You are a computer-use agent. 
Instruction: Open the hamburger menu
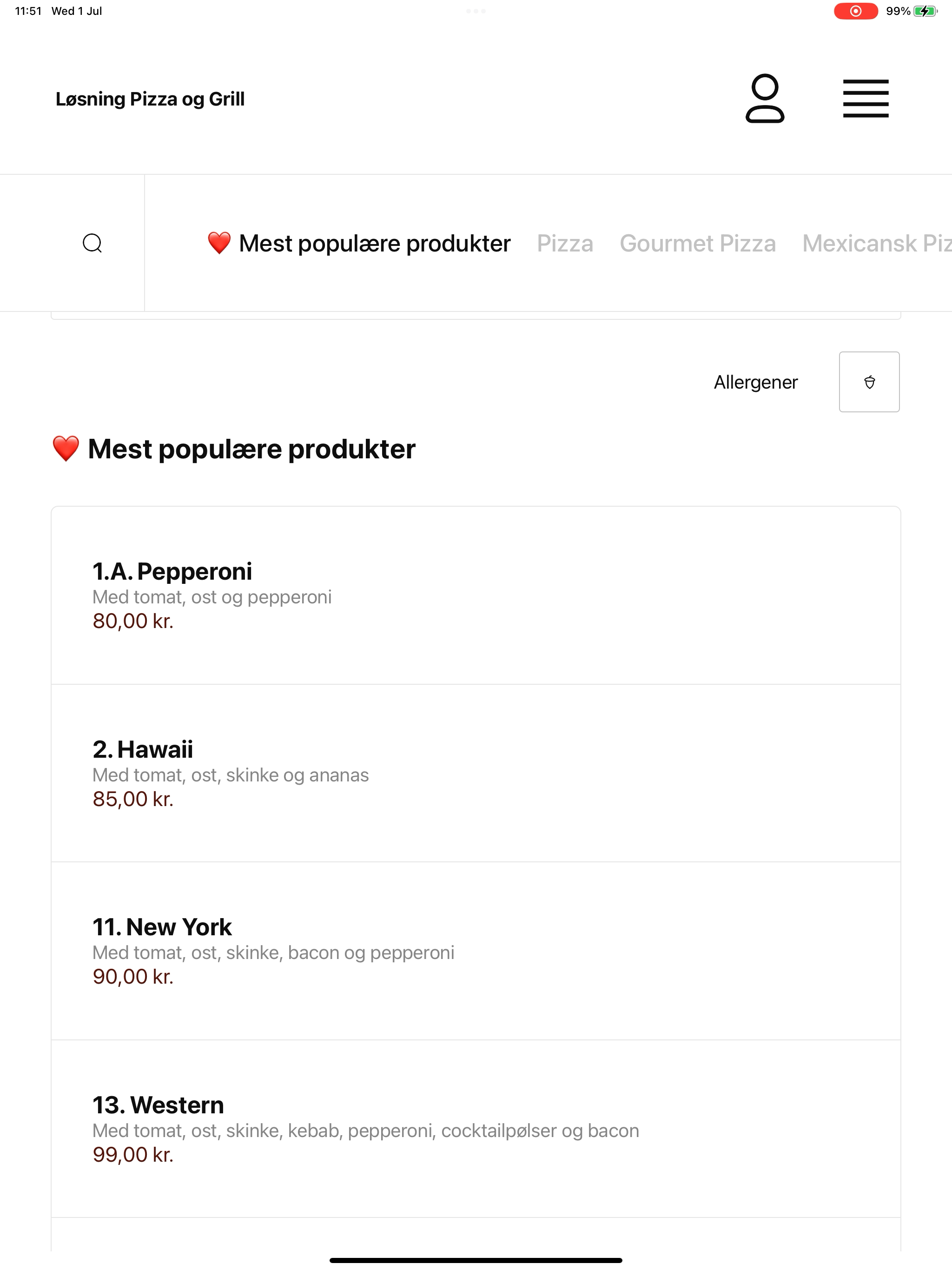click(865, 99)
